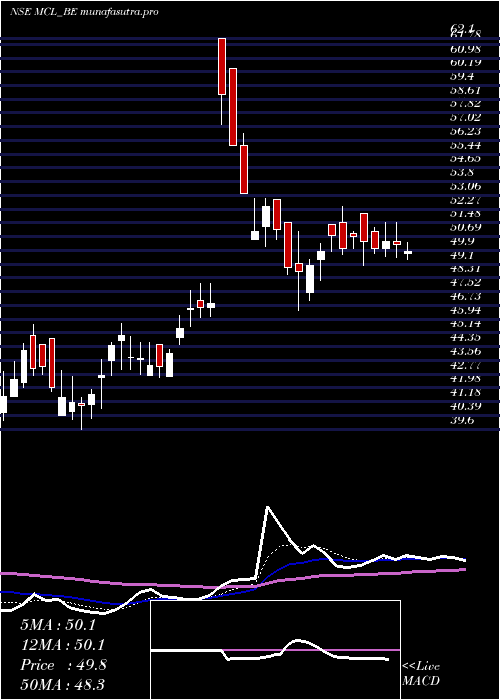
Task: Click the 59.4 price axis label
Action: tap(462, 76)
